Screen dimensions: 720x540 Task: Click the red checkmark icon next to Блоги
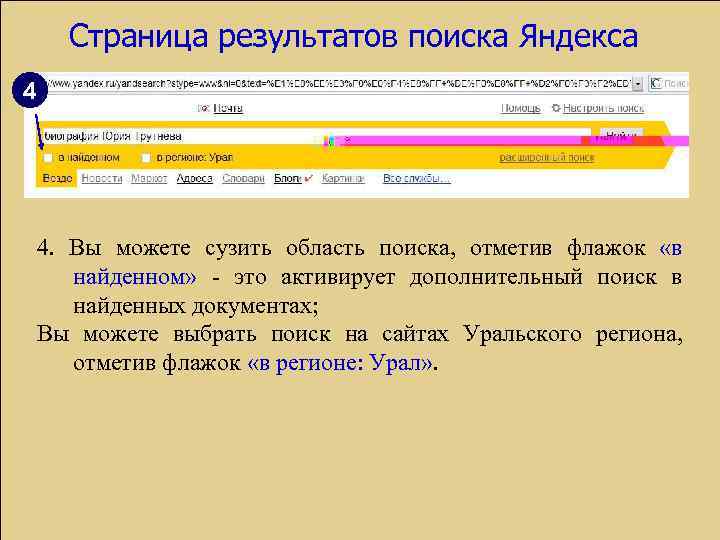(308, 178)
